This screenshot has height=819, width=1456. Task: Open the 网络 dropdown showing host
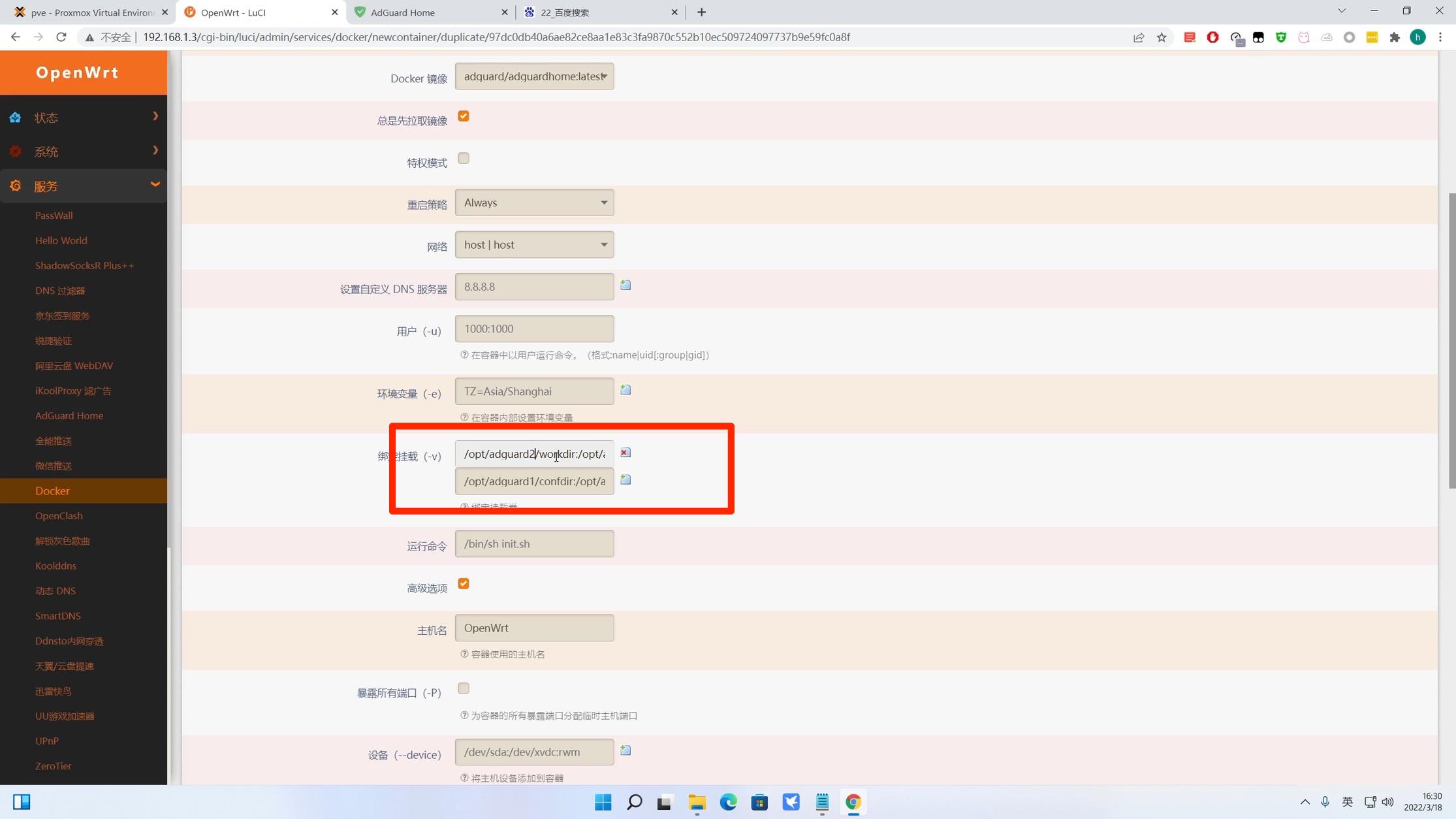pos(534,244)
